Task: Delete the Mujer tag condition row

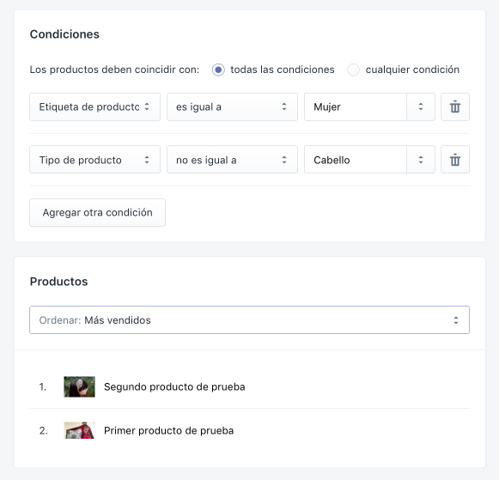Action: tap(455, 107)
